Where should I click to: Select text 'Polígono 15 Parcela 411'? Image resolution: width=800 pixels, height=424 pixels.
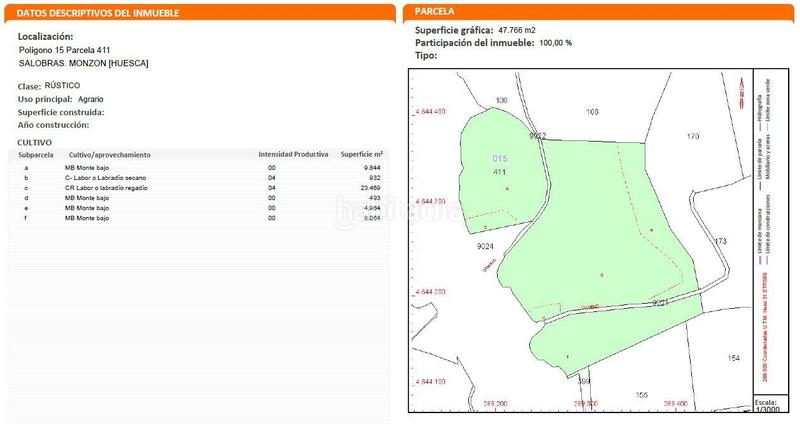pos(64,50)
